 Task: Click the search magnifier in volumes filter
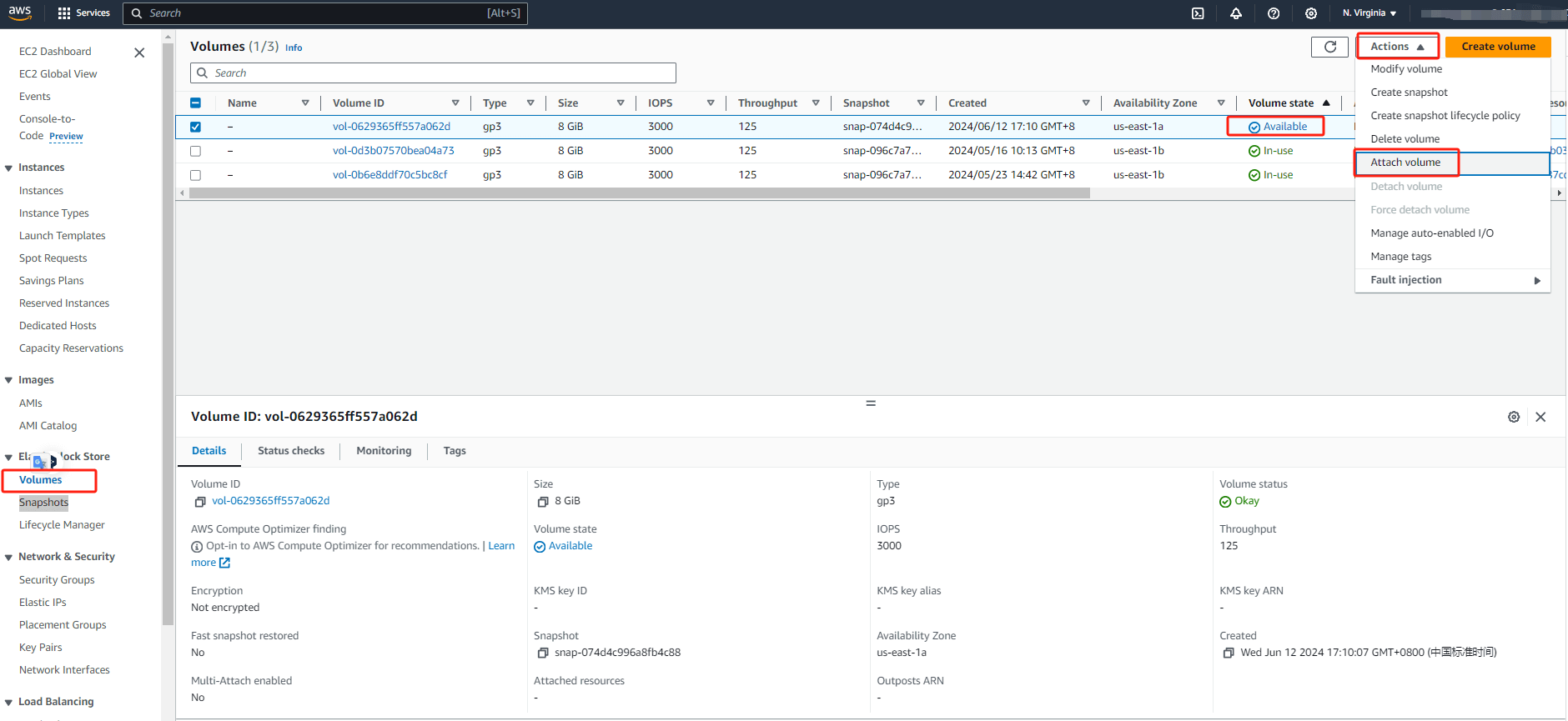pyautogui.click(x=203, y=73)
